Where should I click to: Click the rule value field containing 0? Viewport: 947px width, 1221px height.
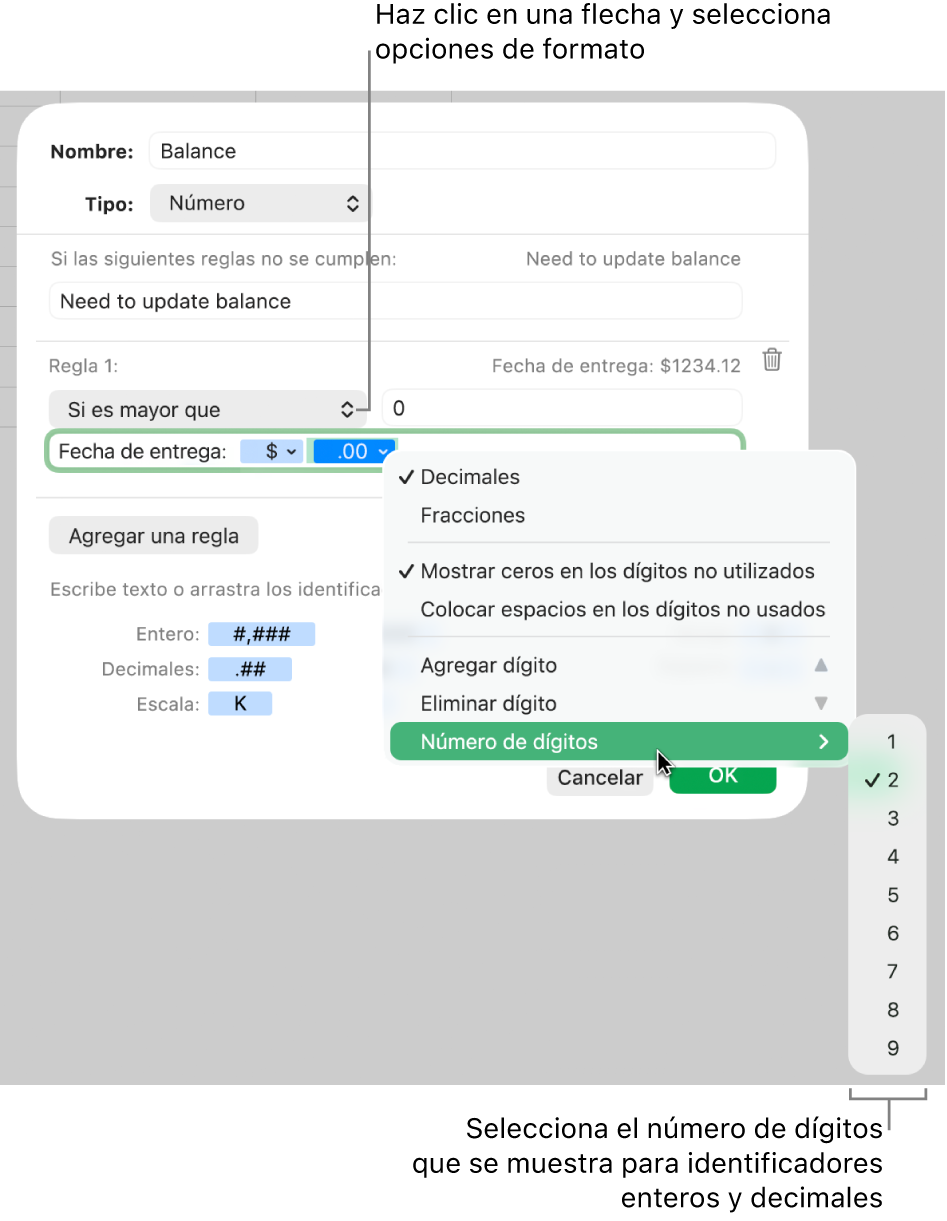point(561,409)
